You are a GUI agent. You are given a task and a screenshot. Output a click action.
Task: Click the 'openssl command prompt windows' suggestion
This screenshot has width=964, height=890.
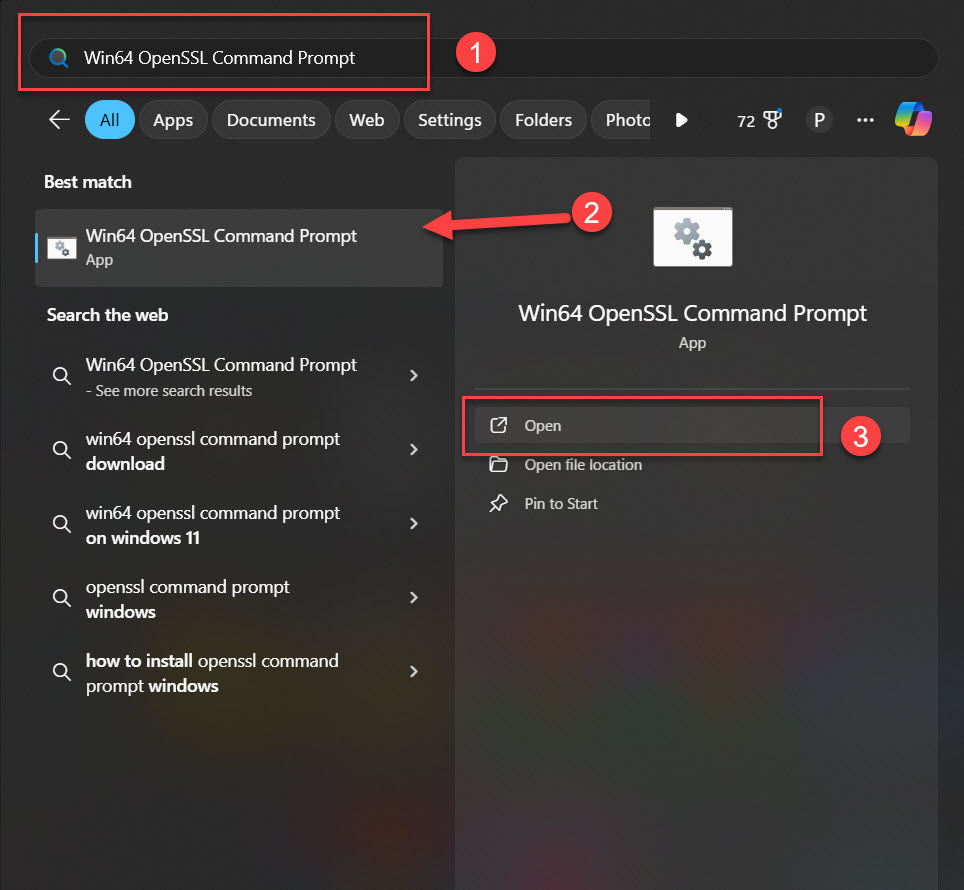click(x=239, y=598)
